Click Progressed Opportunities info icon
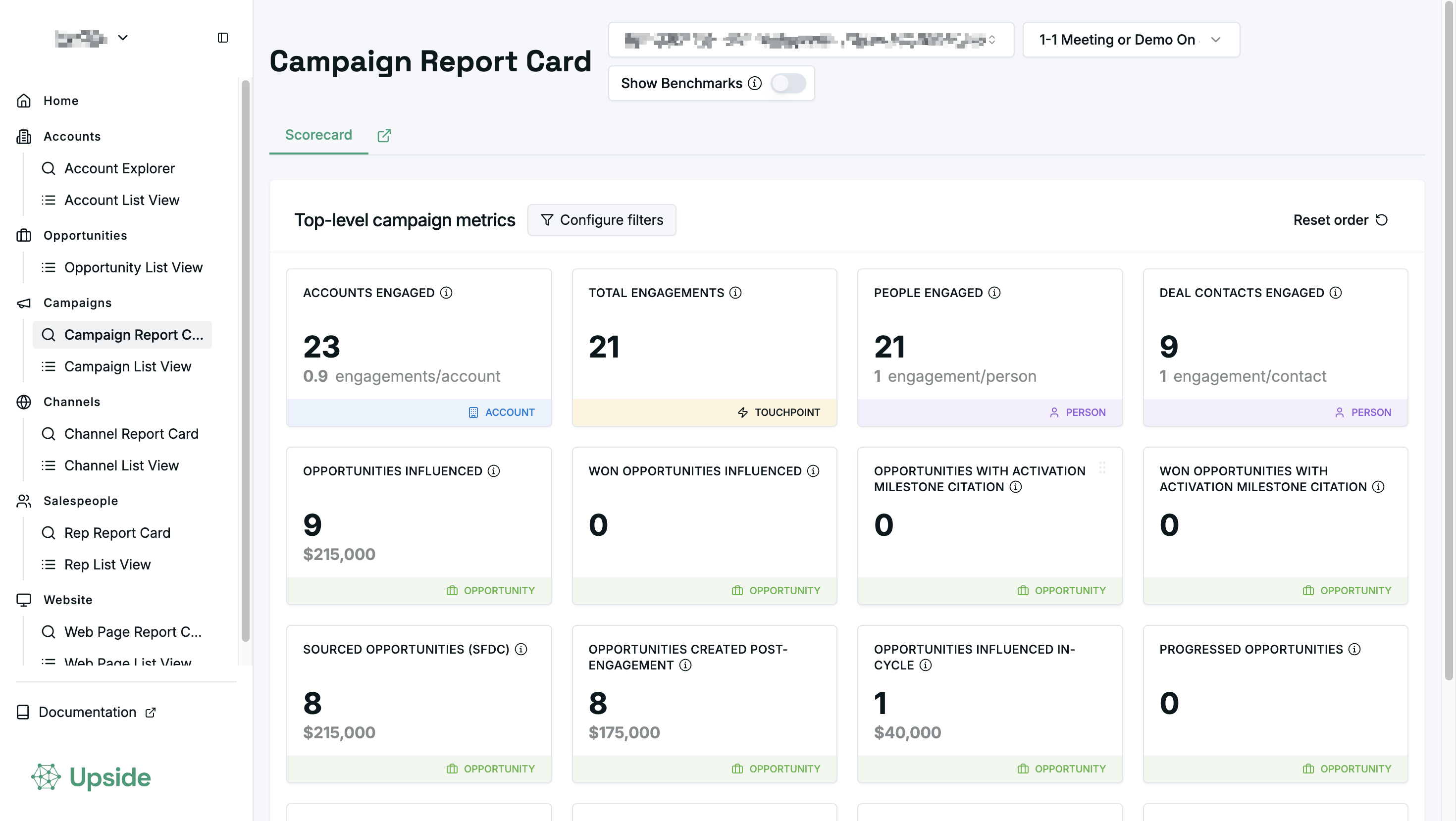This screenshot has width=1456, height=821. coord(1353,649)
